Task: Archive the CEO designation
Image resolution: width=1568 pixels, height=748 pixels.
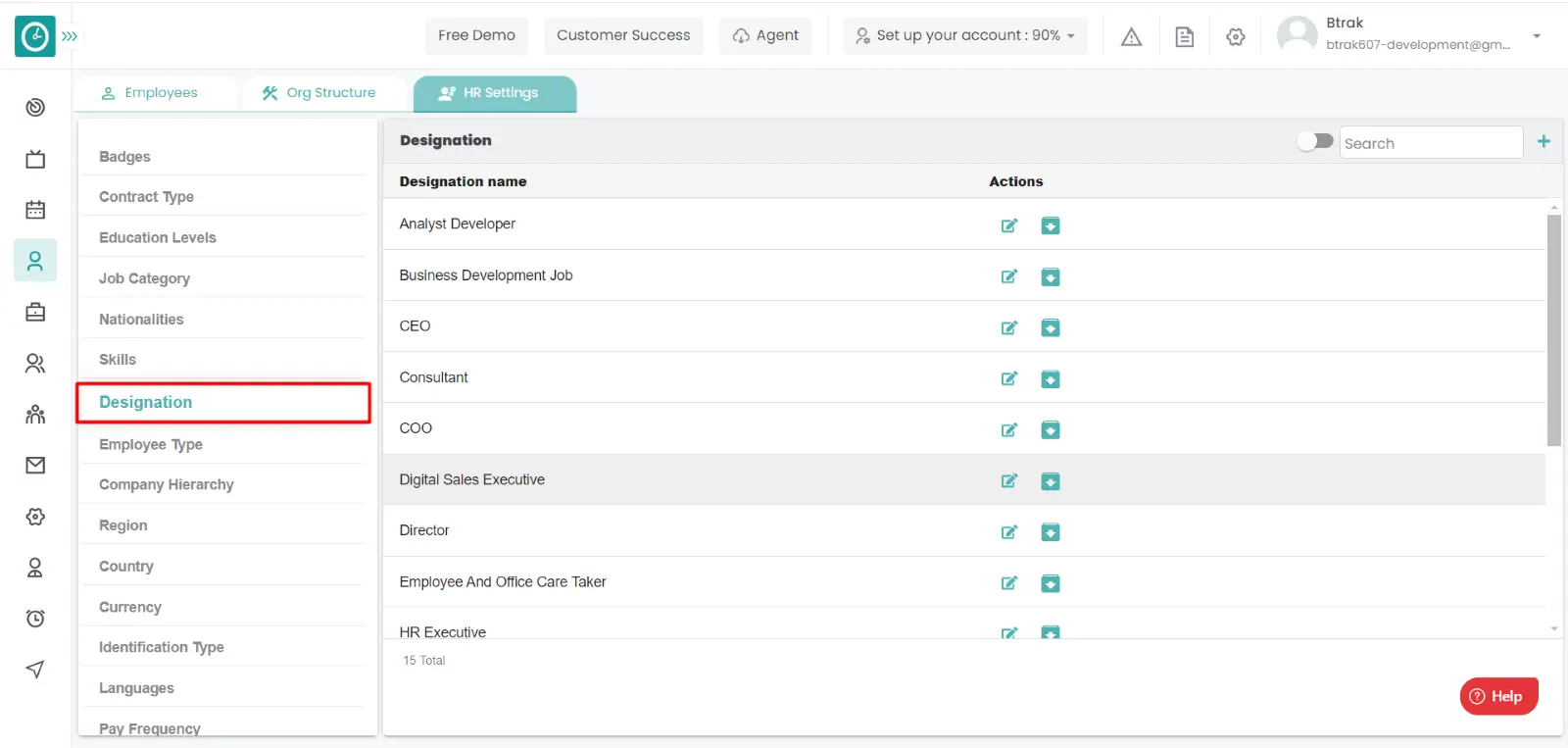Action: click(x=1050, y=327)
